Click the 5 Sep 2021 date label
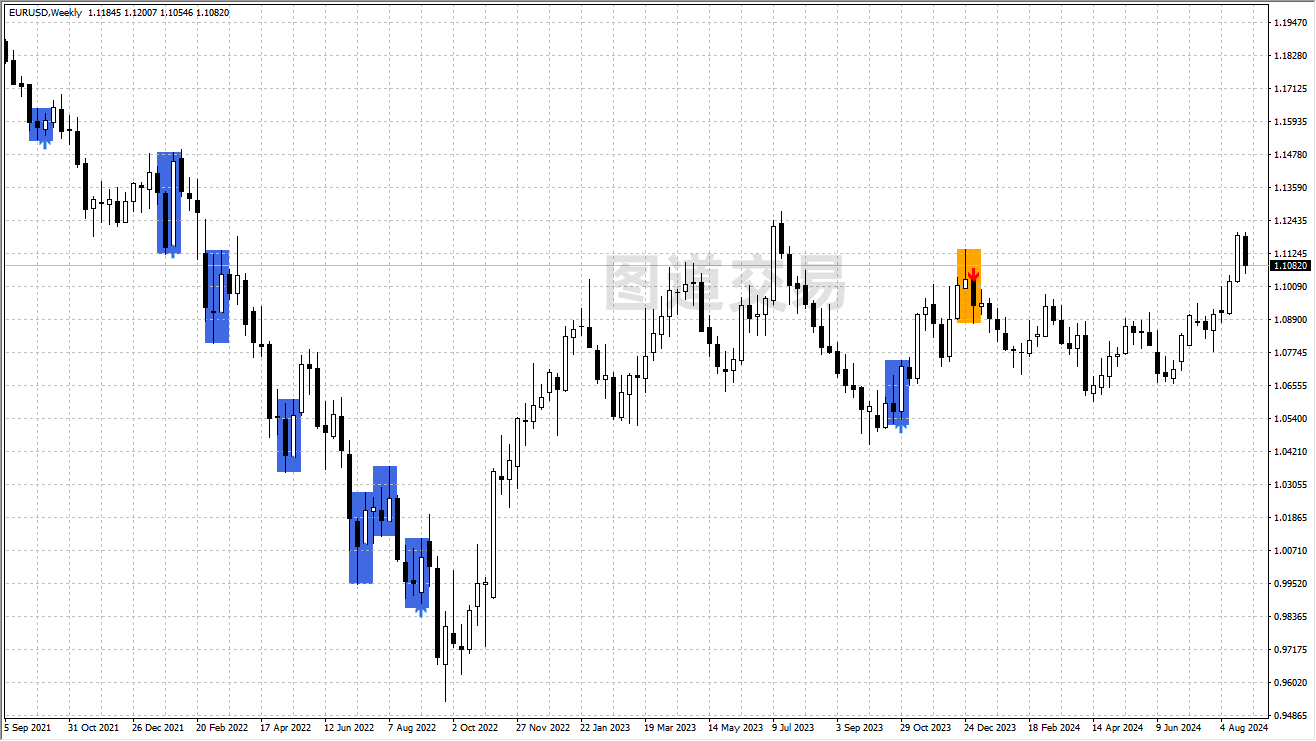The height and width of the screenshot is (741, 1316). [27, 728]
